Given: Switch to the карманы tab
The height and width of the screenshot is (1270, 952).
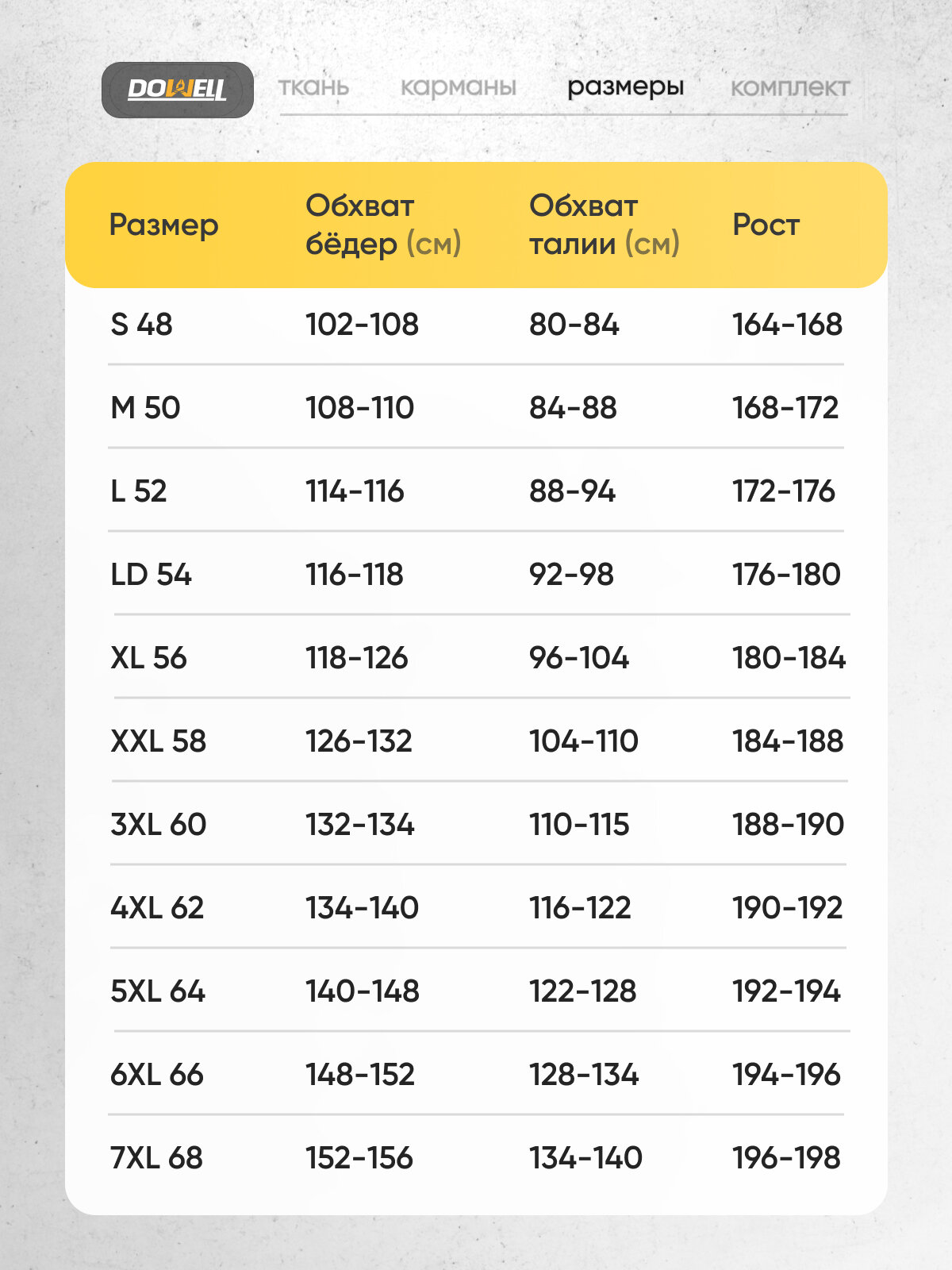Looking at the screenshot, I should tap(458, 87).
